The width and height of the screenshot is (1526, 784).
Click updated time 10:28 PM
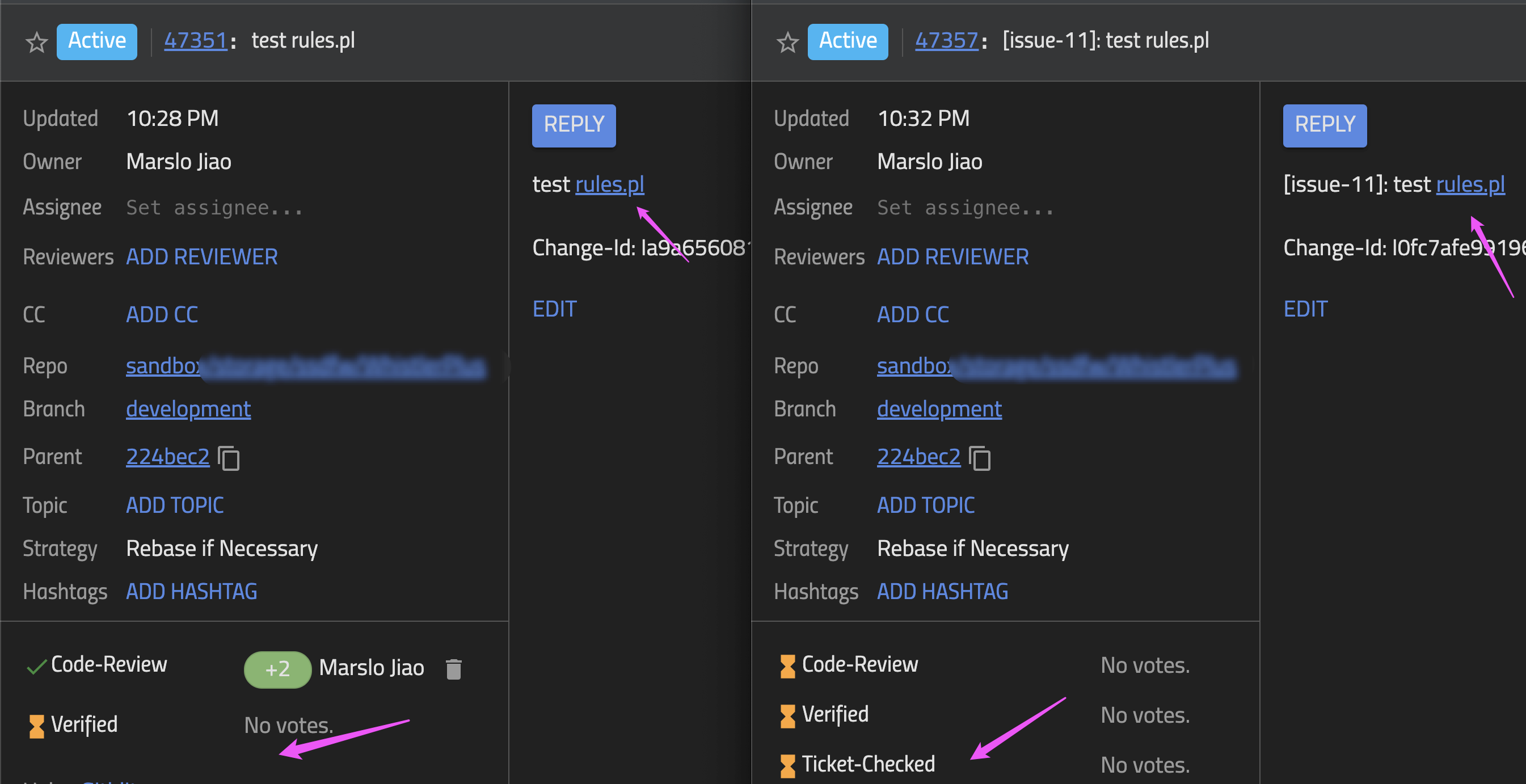[172, 119]
